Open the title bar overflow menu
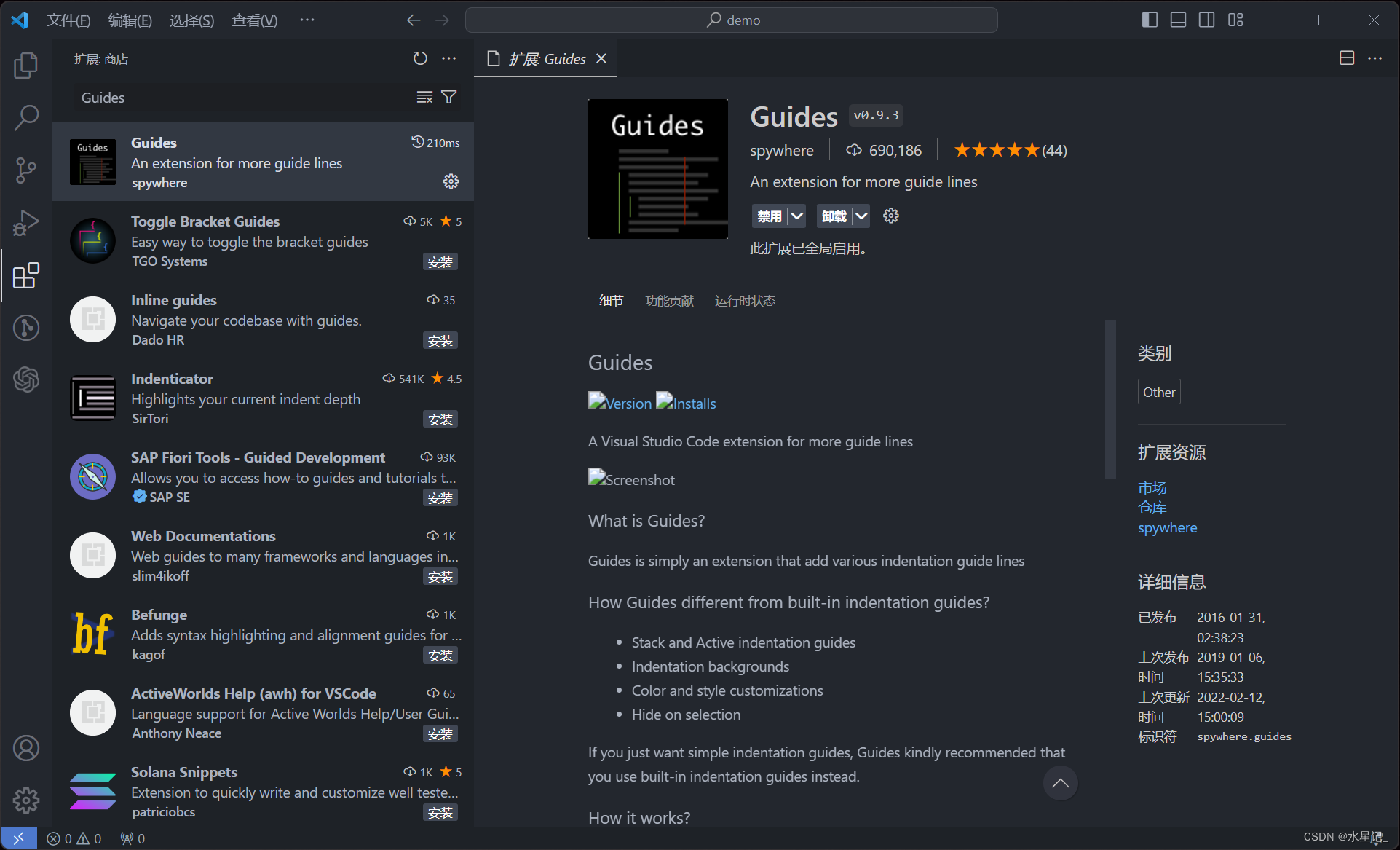This screenshot has height=850, width=1400. [x=307, y=20]
